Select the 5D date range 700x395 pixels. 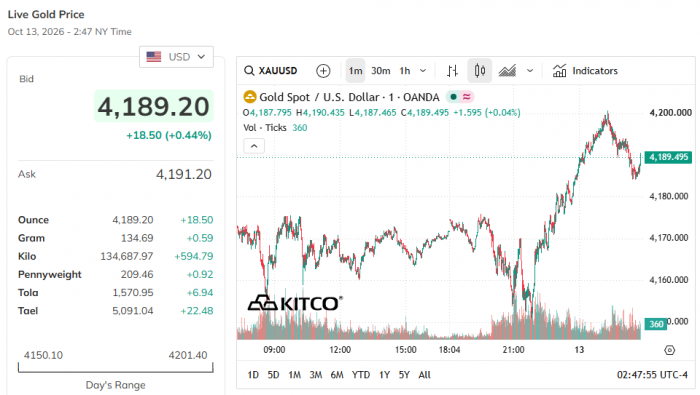coord(273,375)
